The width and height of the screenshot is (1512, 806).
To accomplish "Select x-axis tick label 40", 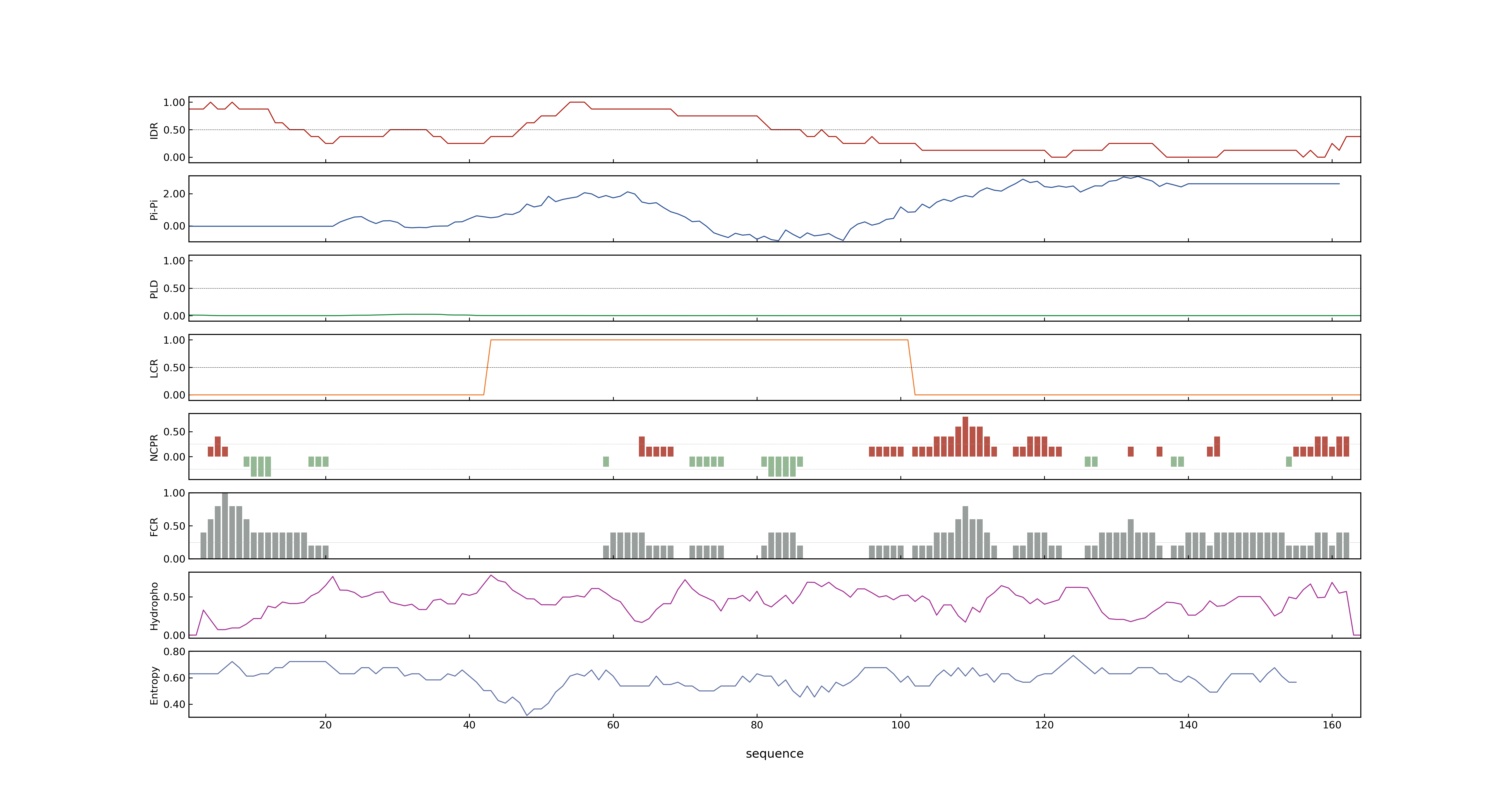I will point(469,725).
